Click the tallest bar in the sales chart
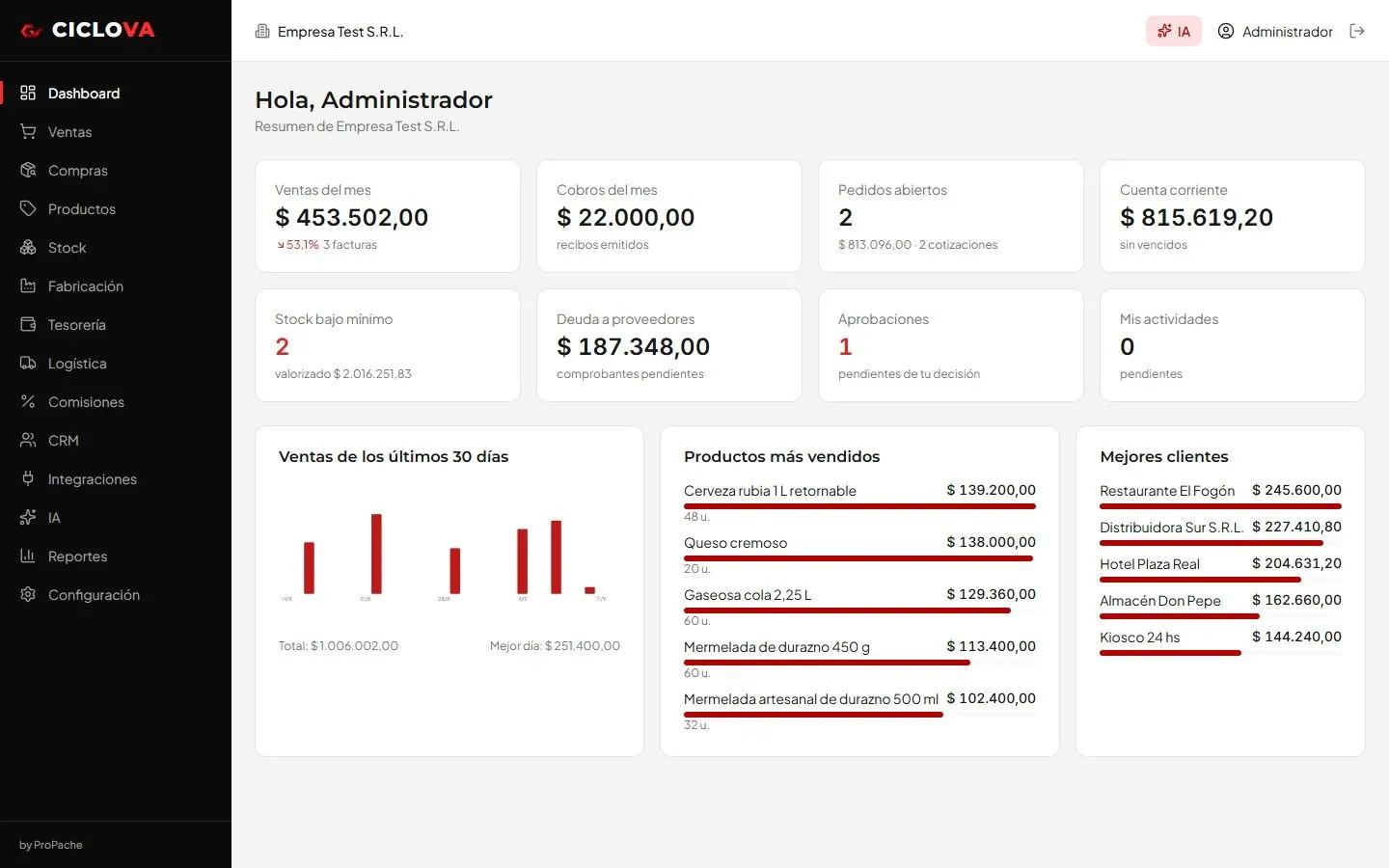This screenshot has width=1389, height=868. point(376,554)
